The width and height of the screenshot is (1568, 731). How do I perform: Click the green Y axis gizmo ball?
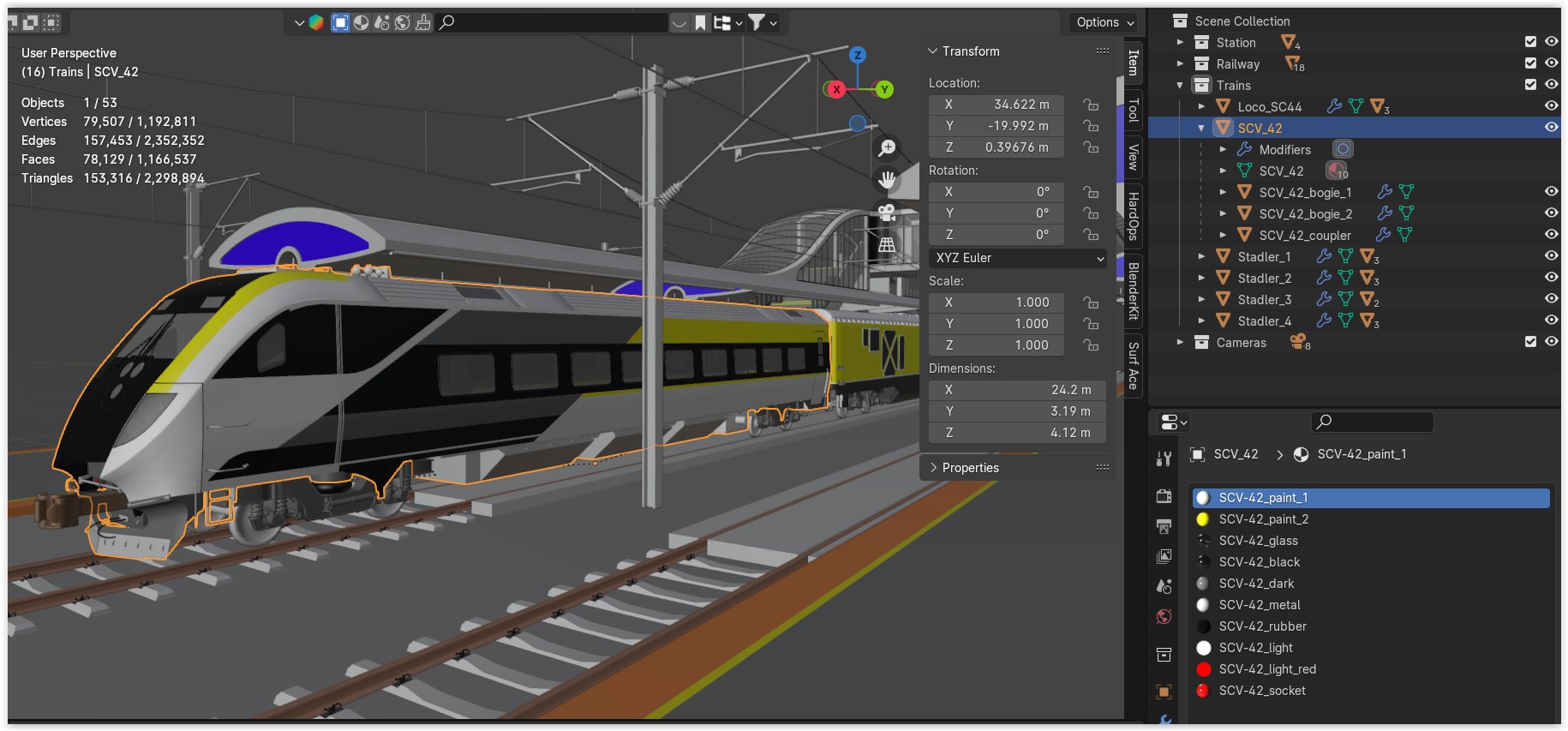[x=884, y=89]
